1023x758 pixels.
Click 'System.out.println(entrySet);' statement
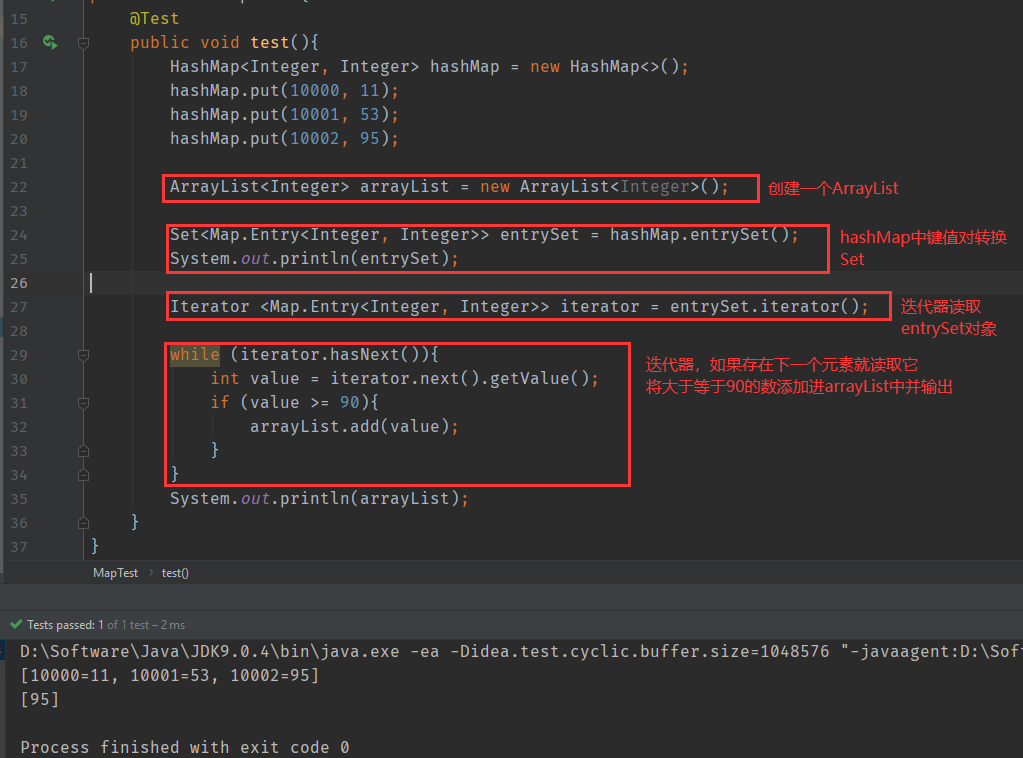314,259
